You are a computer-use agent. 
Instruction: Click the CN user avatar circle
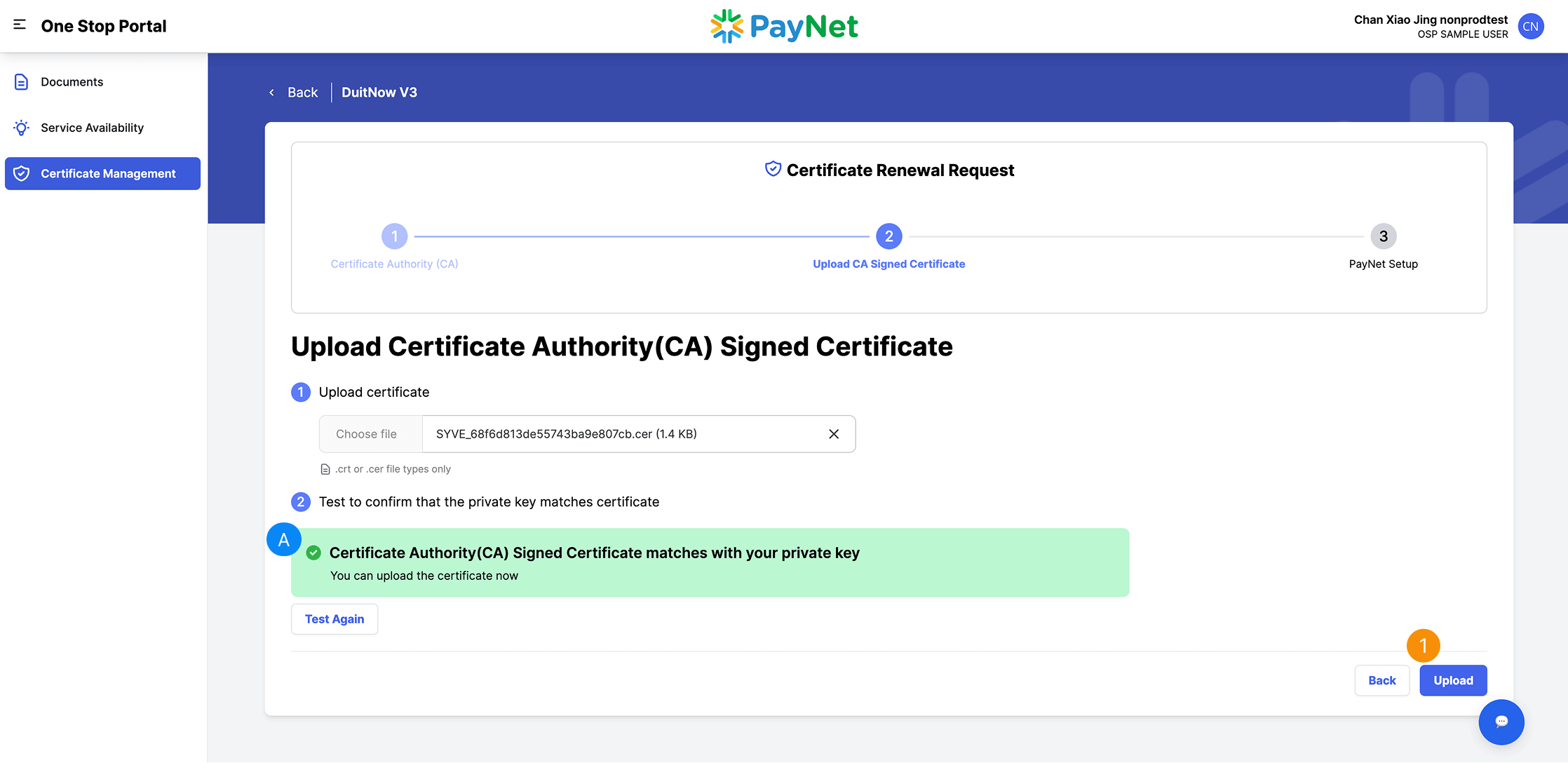point(1531,26)
